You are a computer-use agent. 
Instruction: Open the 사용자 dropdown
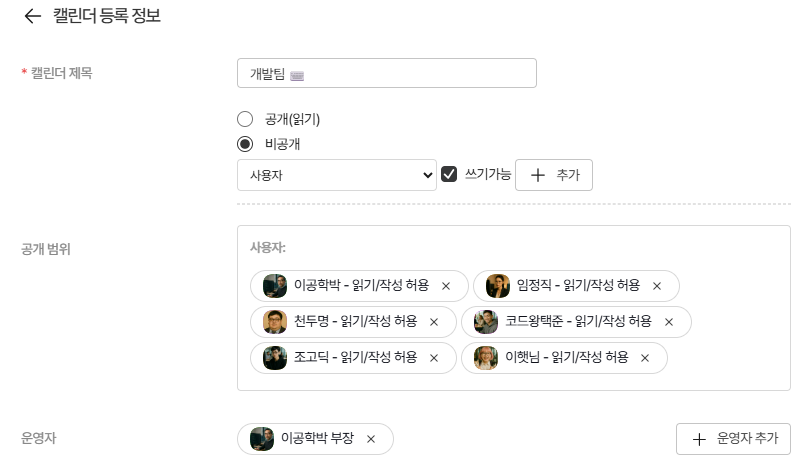click(337, 175)
